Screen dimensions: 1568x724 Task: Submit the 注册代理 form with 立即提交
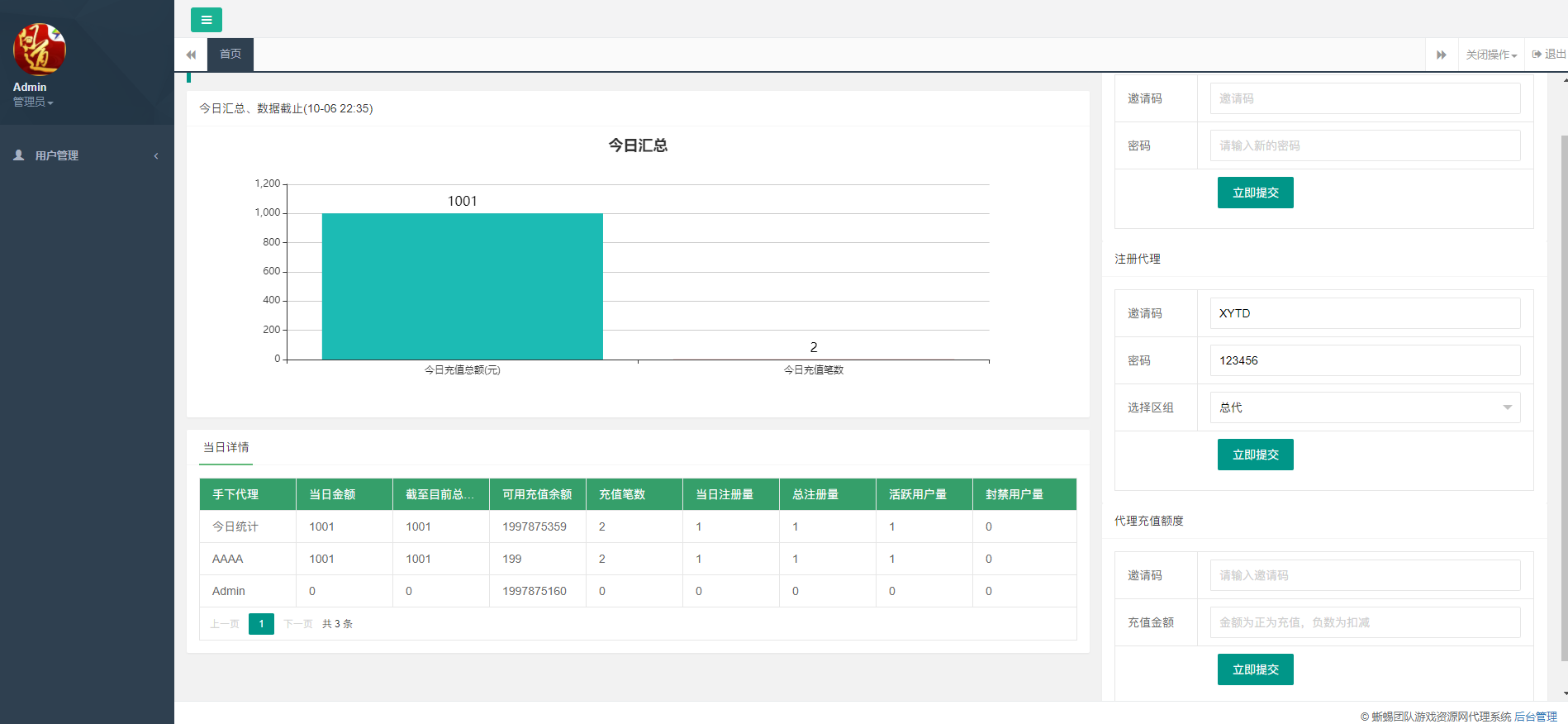coord(1255,455)
